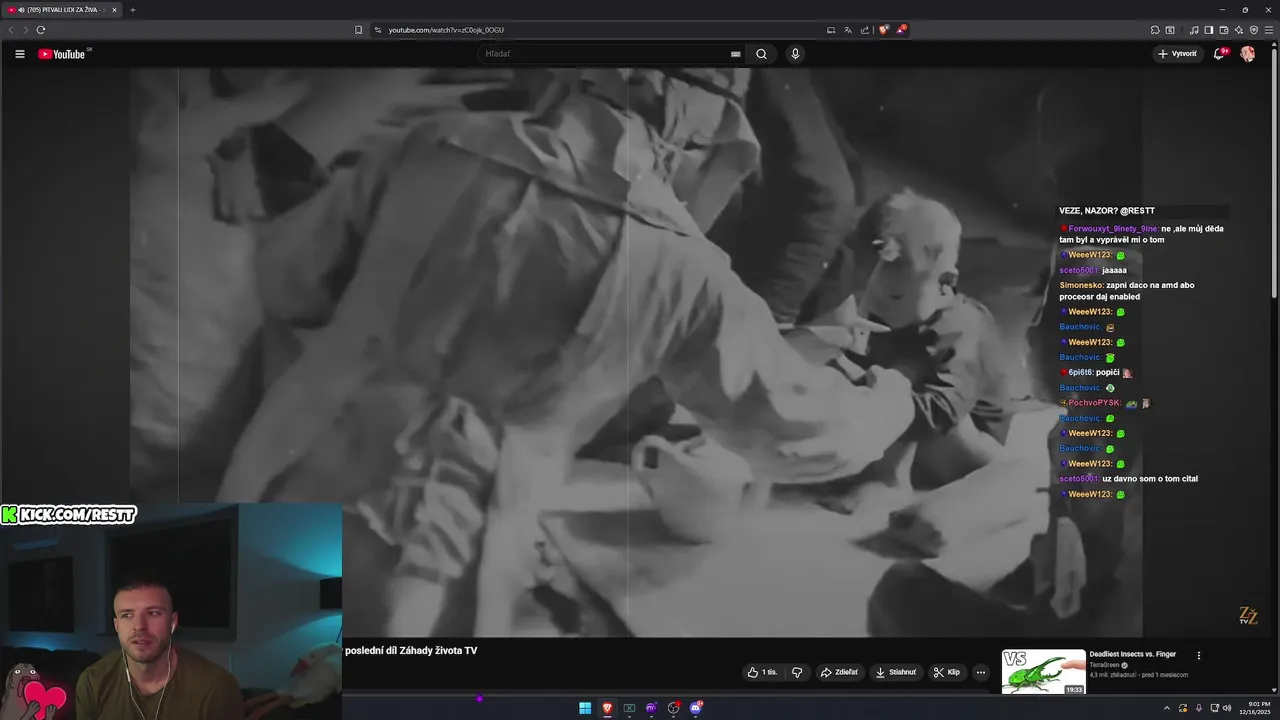
Task: Open YouTube notifications bell
Action: point(1219,54)
